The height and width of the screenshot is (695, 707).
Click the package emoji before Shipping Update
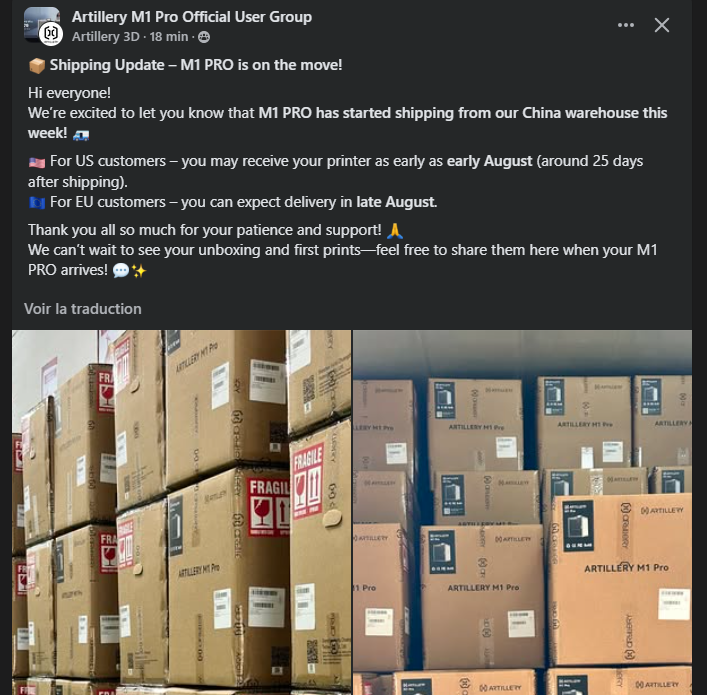[x=37, y=66]
